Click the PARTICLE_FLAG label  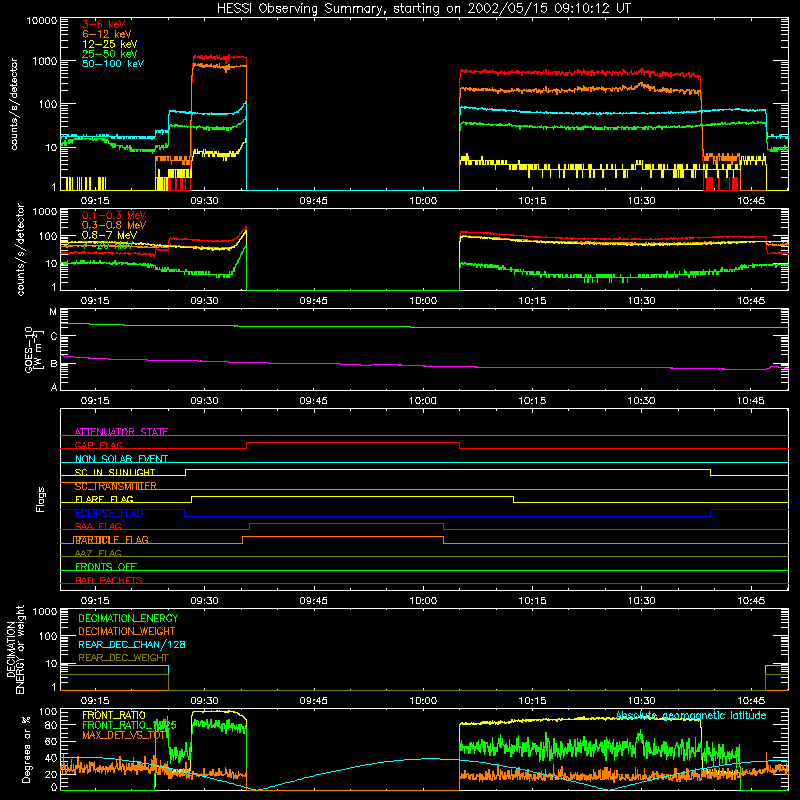pyautogui.click(x=111, y=540)
